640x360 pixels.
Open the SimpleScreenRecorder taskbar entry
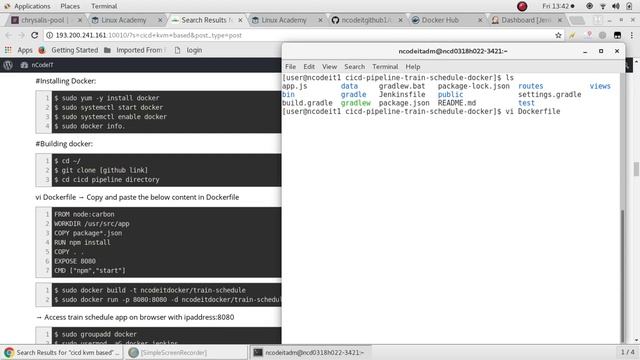186,352
